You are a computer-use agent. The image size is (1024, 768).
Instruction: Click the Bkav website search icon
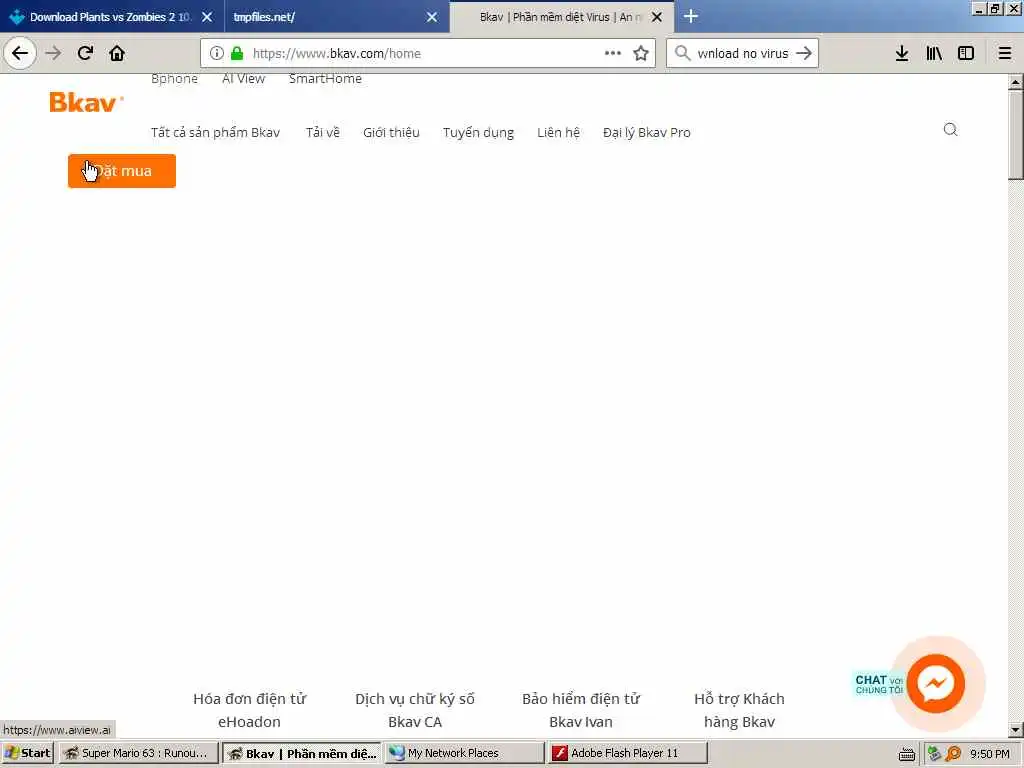pyautogui.click(x=951, y=129)
